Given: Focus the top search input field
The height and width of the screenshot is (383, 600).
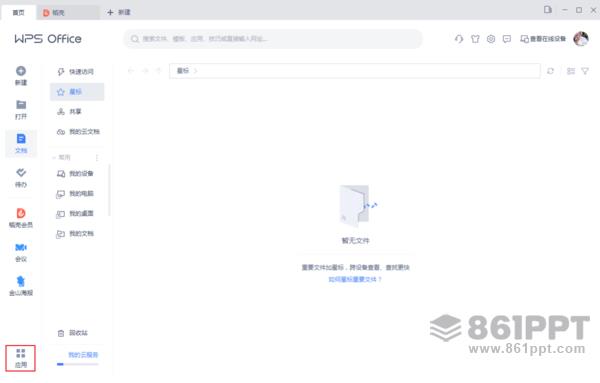Looking at the screenshot, I should click(273, 39).
